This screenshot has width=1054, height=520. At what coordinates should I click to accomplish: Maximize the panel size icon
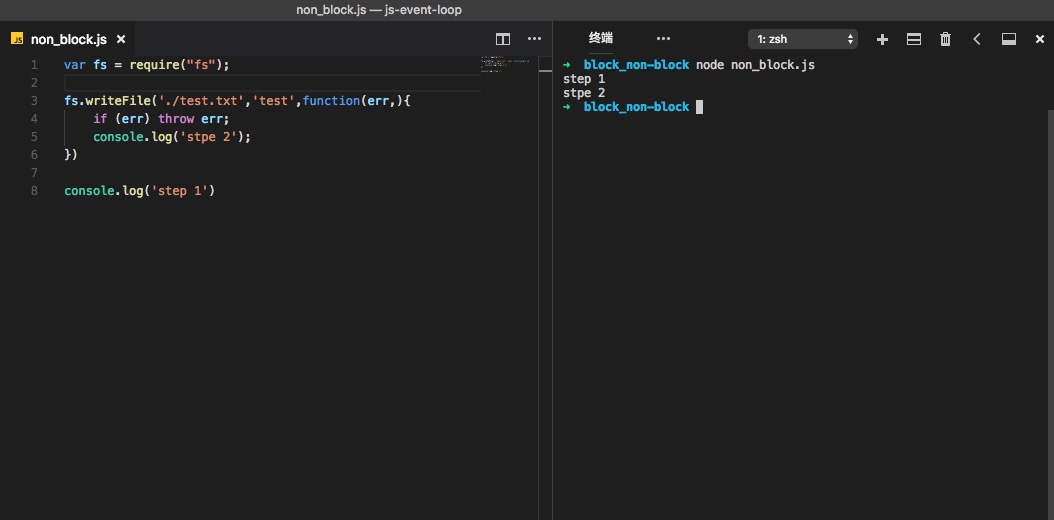click(1008, 39)
